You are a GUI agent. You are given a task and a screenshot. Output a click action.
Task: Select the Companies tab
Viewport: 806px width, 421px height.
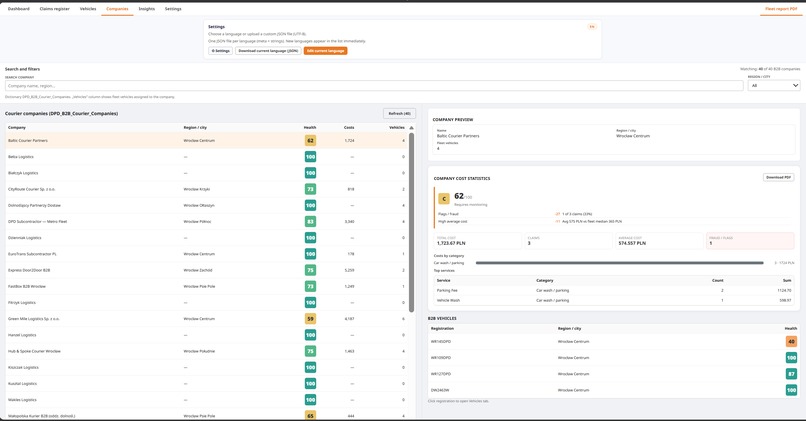[117, 9]
